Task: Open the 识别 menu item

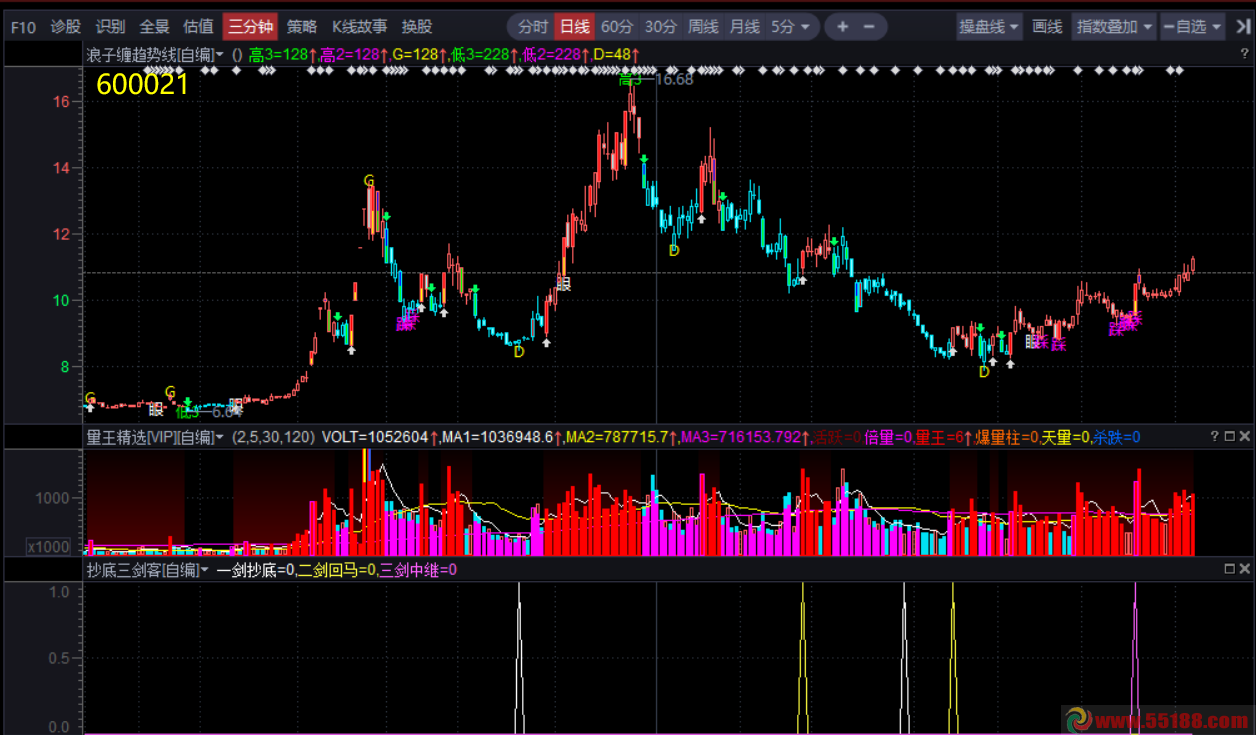Action: (x=110, y=27)
